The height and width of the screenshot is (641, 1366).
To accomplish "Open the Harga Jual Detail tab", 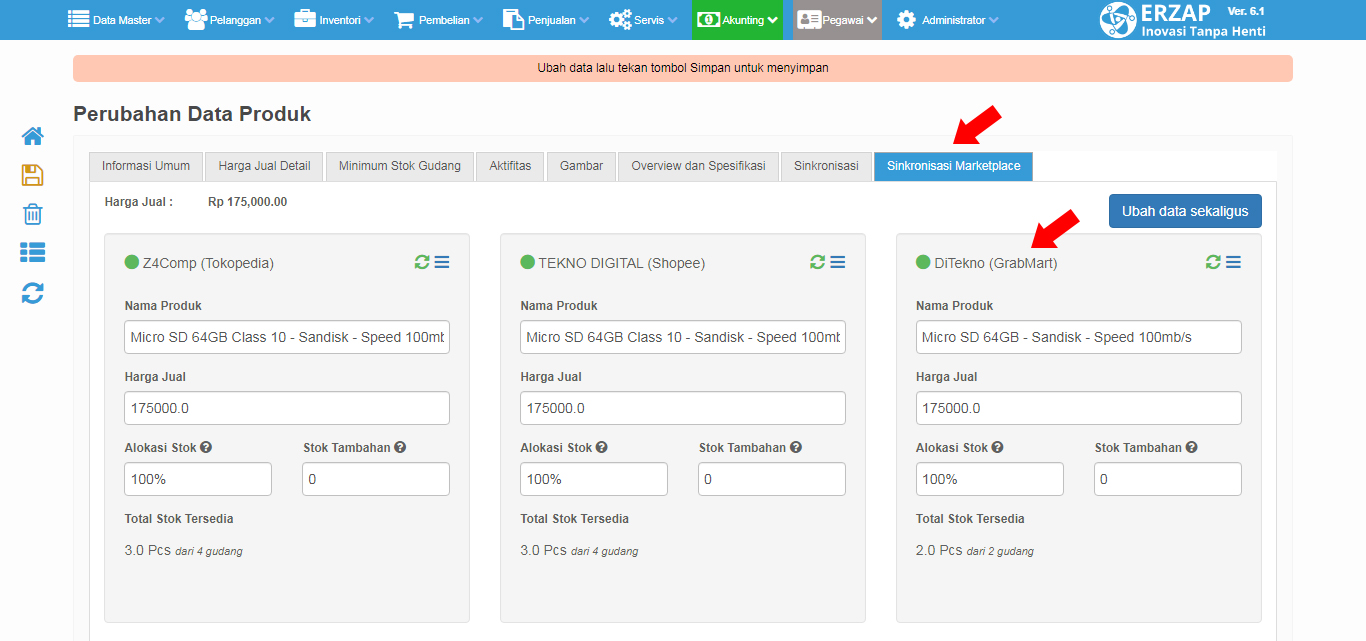I will 265,166.
